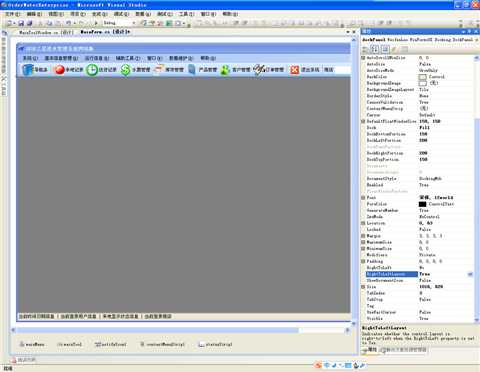
Task: Click the Undo icon in Visual Studio toolbar
Action: [x=68, y=23]
